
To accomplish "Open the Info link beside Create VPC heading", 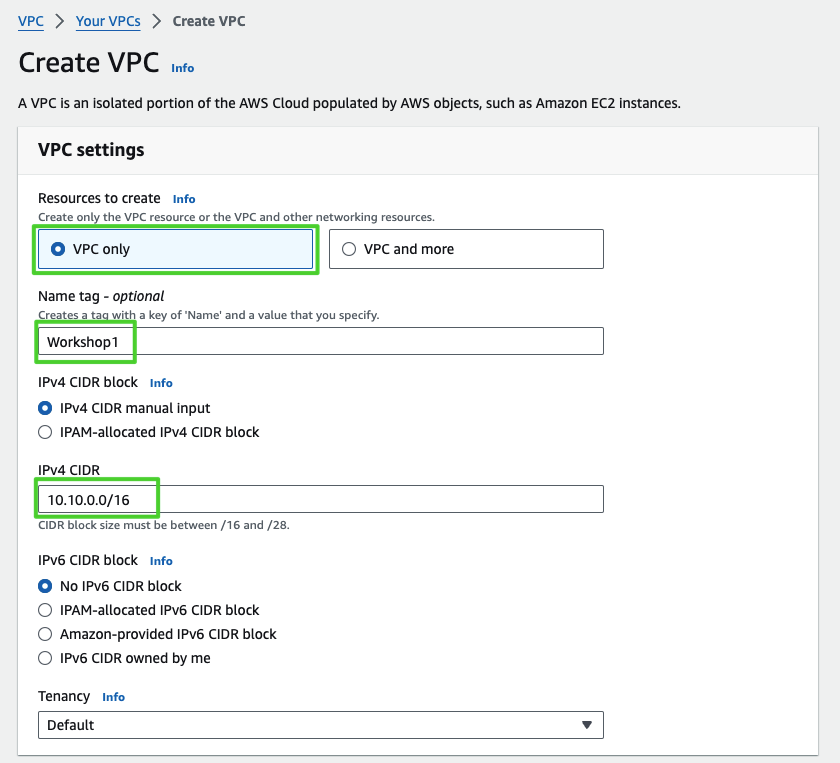I will (183, 68).
